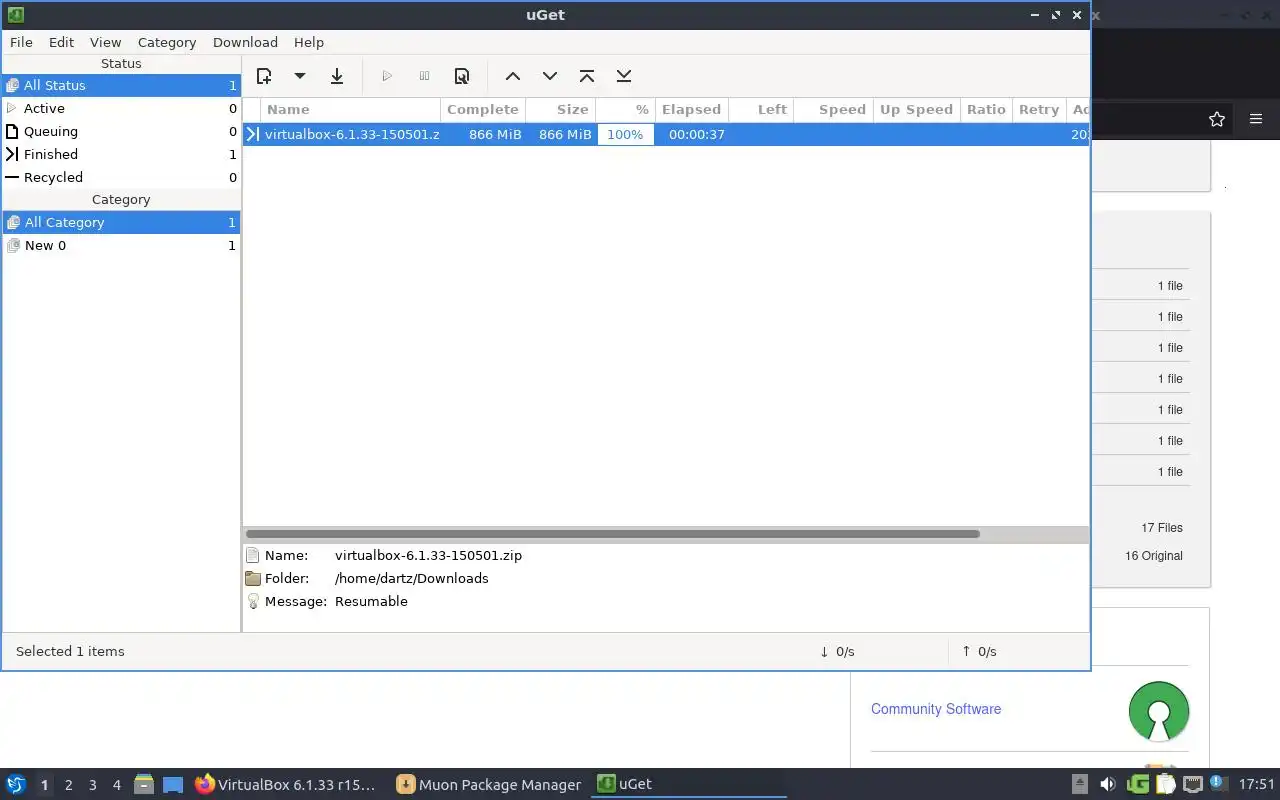Viewport: 1280px width, 800px height.
Task: Sort by the Left column header
Action: pos(761,109)
